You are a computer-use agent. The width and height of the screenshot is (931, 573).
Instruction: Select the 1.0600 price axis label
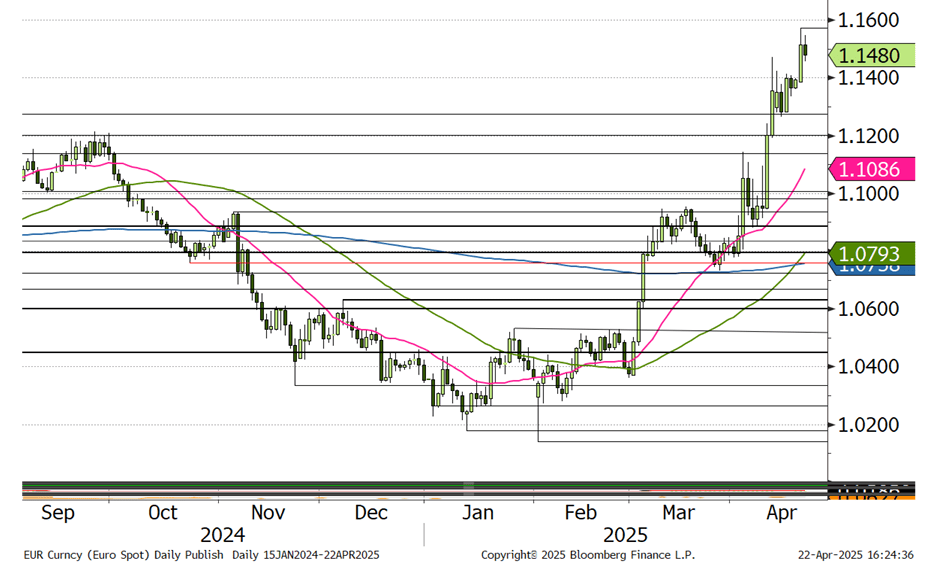(870, 309)
